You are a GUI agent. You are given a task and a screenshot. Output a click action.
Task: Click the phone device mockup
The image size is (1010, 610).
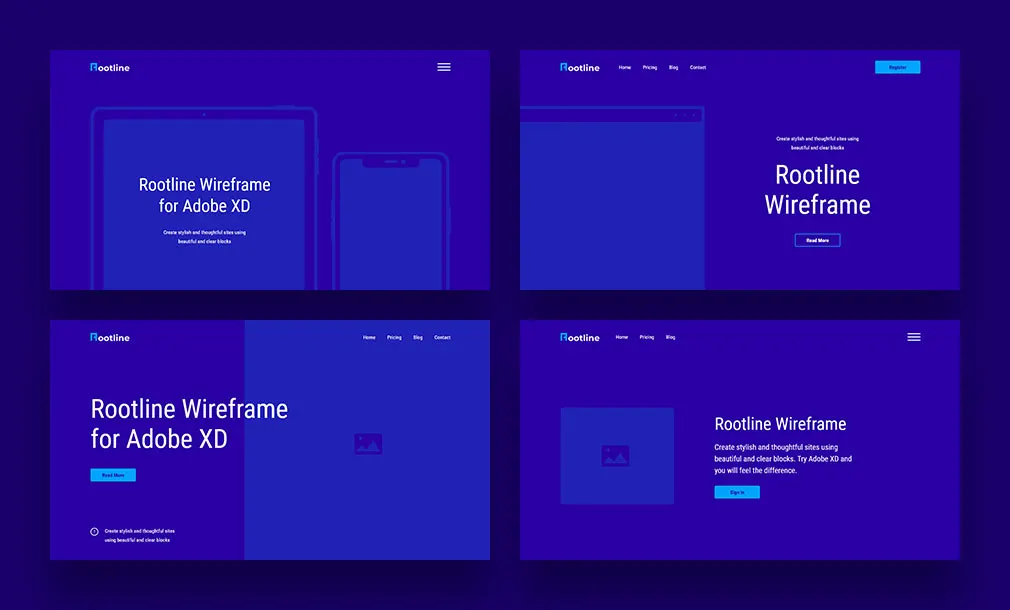[390, 221]
